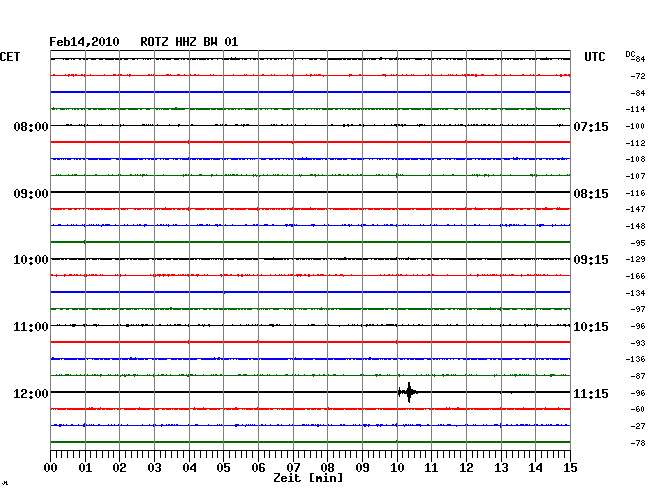Click the CET timezone label
The width and height of the screenshot is (650, 494).
coord(10,57)
